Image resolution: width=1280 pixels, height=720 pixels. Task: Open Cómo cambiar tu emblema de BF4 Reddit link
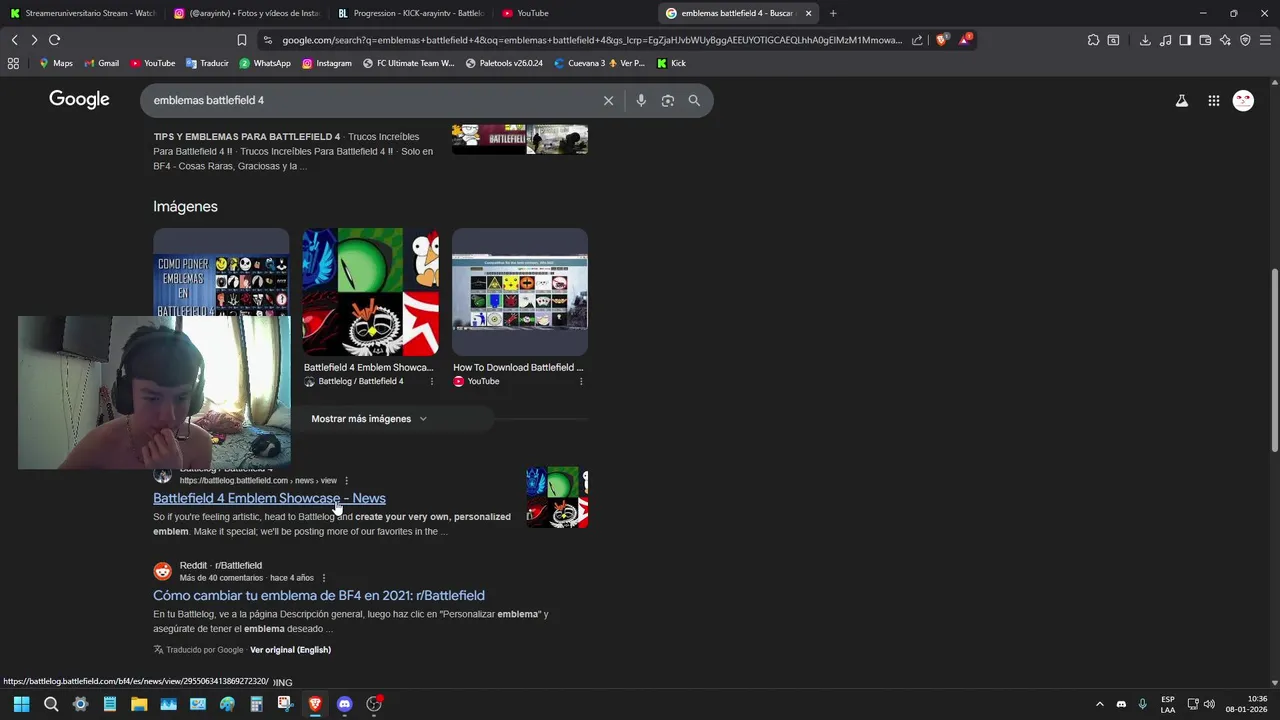[319, 595]
